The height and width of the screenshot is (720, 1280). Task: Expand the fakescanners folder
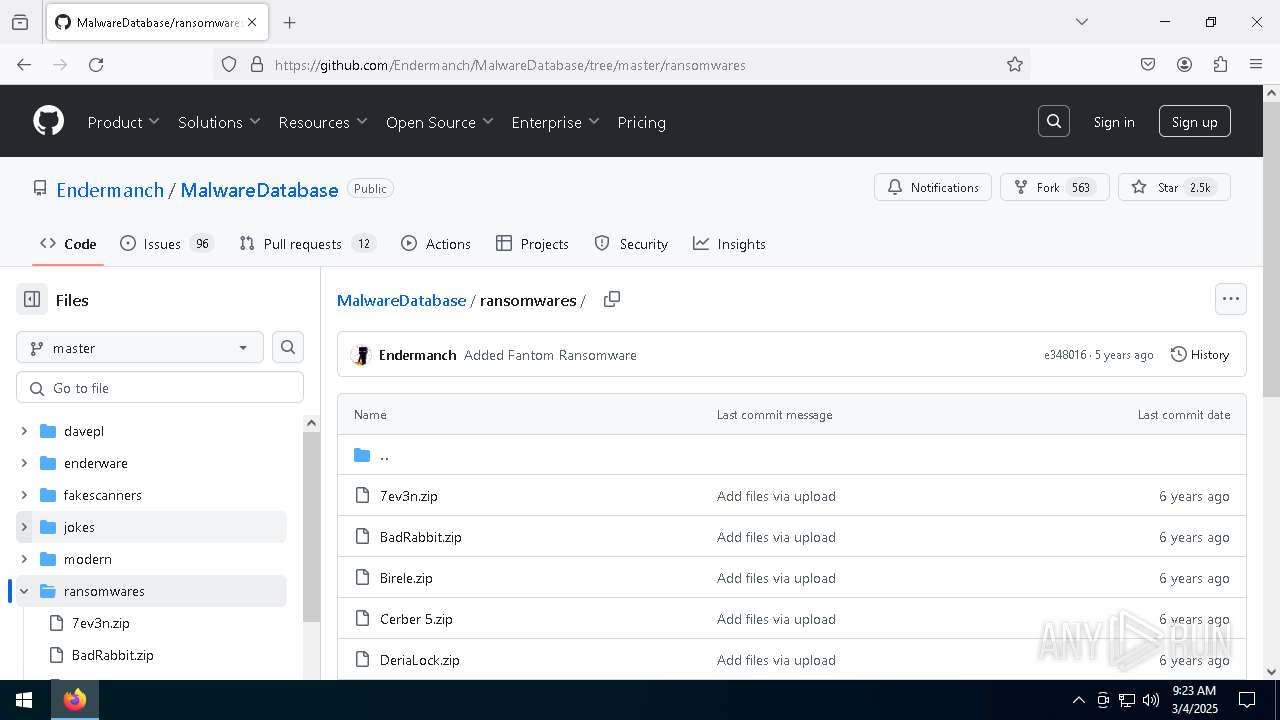[x=24, y=495]
